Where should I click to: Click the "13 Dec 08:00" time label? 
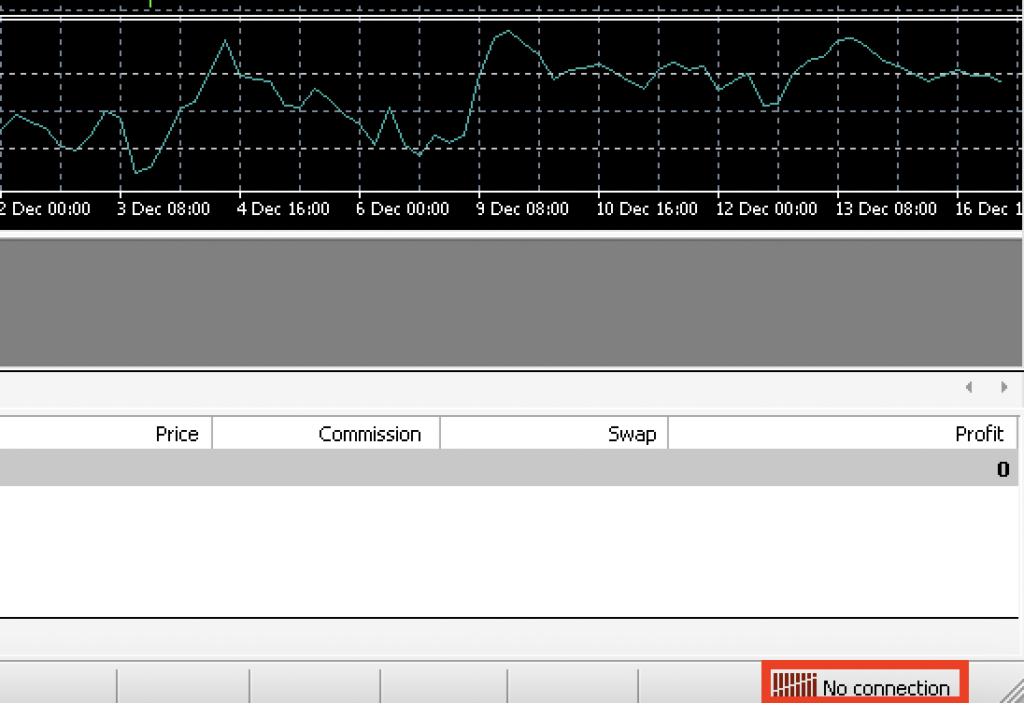pyautogui.click(x=886, y=209)
